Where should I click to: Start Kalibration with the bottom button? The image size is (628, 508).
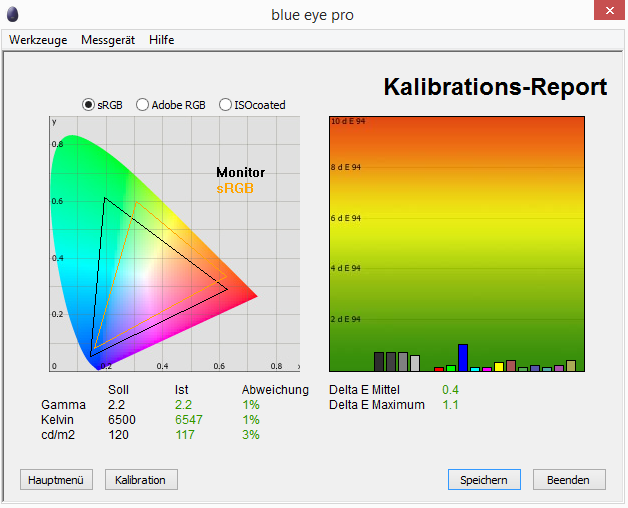point(141,480)
